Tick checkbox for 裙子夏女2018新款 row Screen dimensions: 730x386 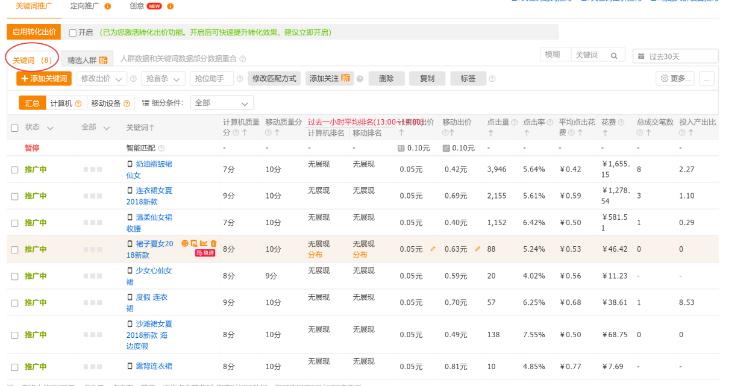(14, 250)
